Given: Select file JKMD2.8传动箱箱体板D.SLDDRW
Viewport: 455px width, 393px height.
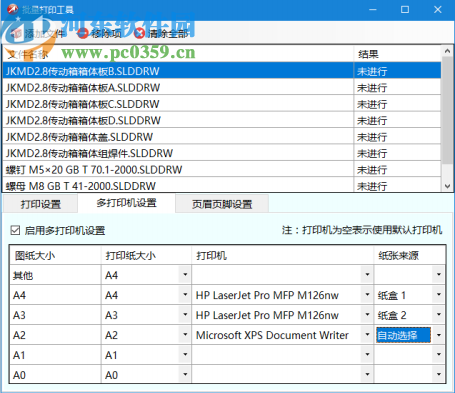Looking at the screenshot, I should pos(222,120).
